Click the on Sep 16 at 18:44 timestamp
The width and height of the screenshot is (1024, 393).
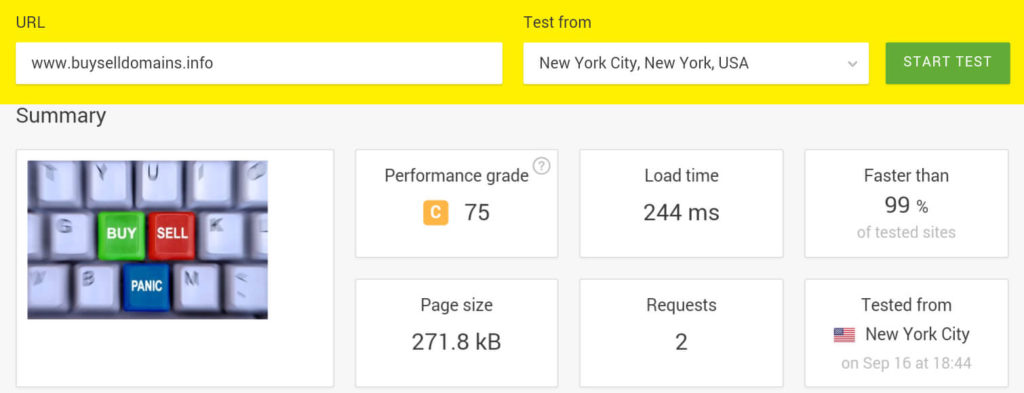(x=906, y=363)
